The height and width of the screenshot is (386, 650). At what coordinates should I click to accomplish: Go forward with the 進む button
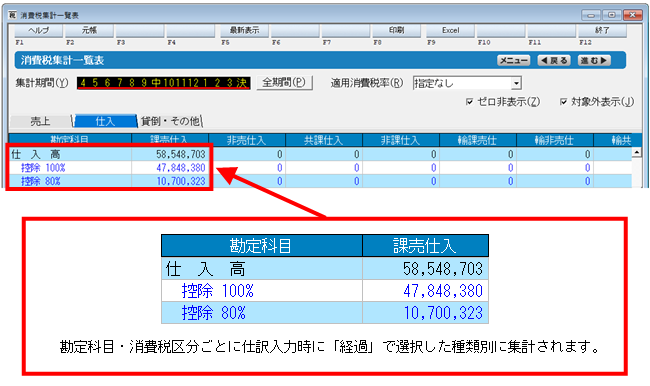[x=594, y=61]
